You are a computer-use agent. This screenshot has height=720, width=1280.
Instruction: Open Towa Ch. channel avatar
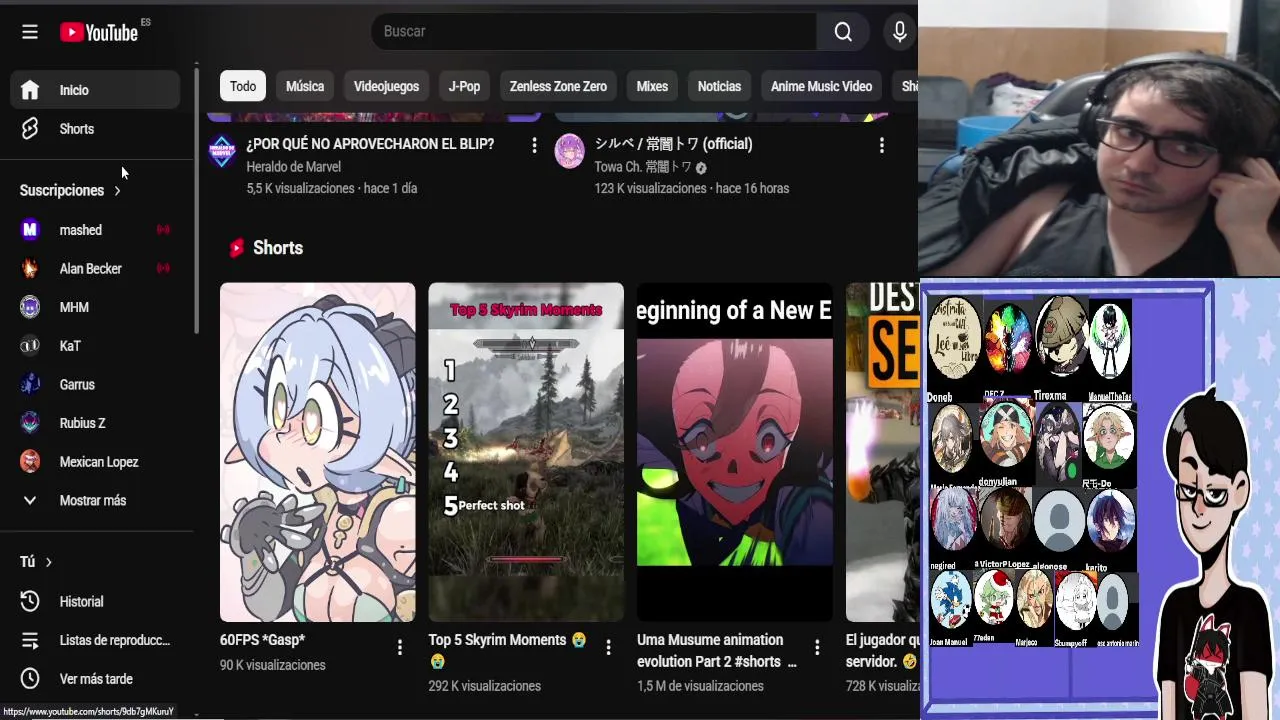[569, 152]
